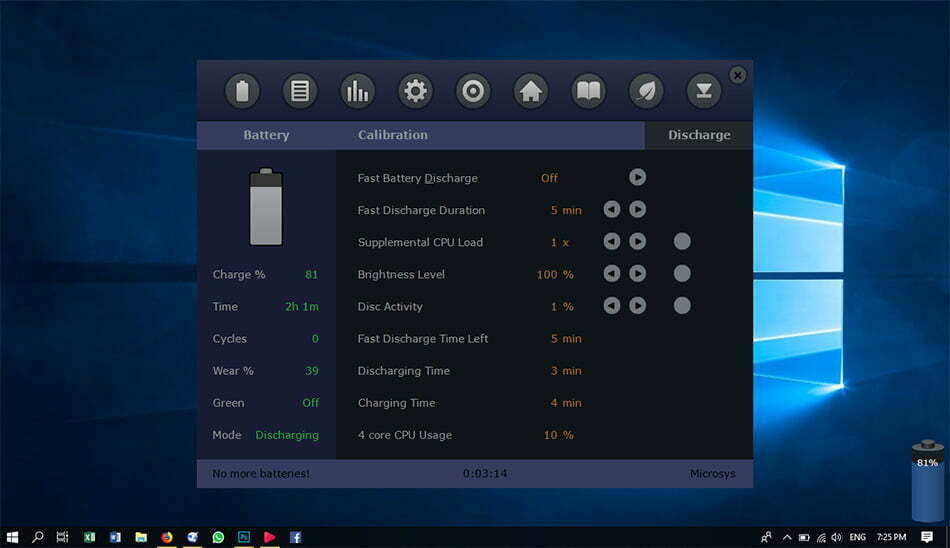Decrease Supplemental CPU Load

coord(612,241)
